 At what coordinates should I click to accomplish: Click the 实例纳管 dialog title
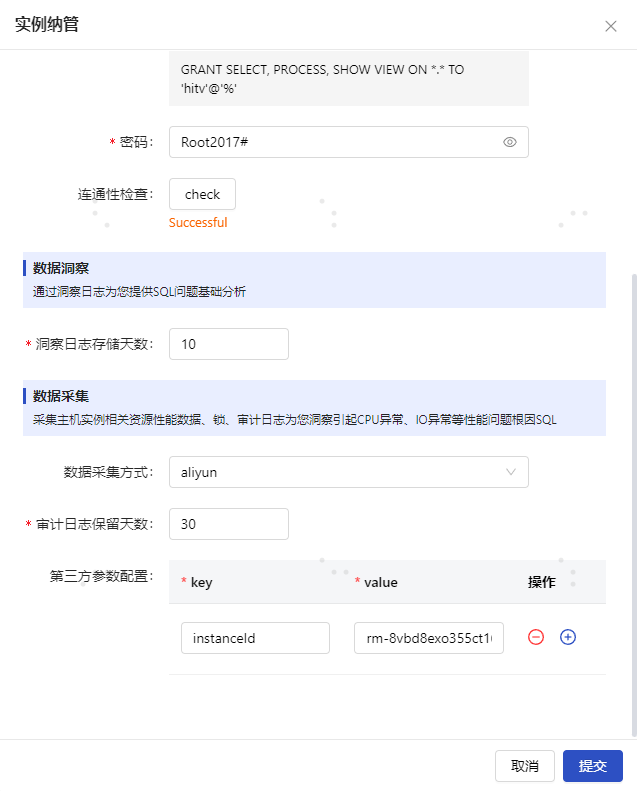coord(47,24)
